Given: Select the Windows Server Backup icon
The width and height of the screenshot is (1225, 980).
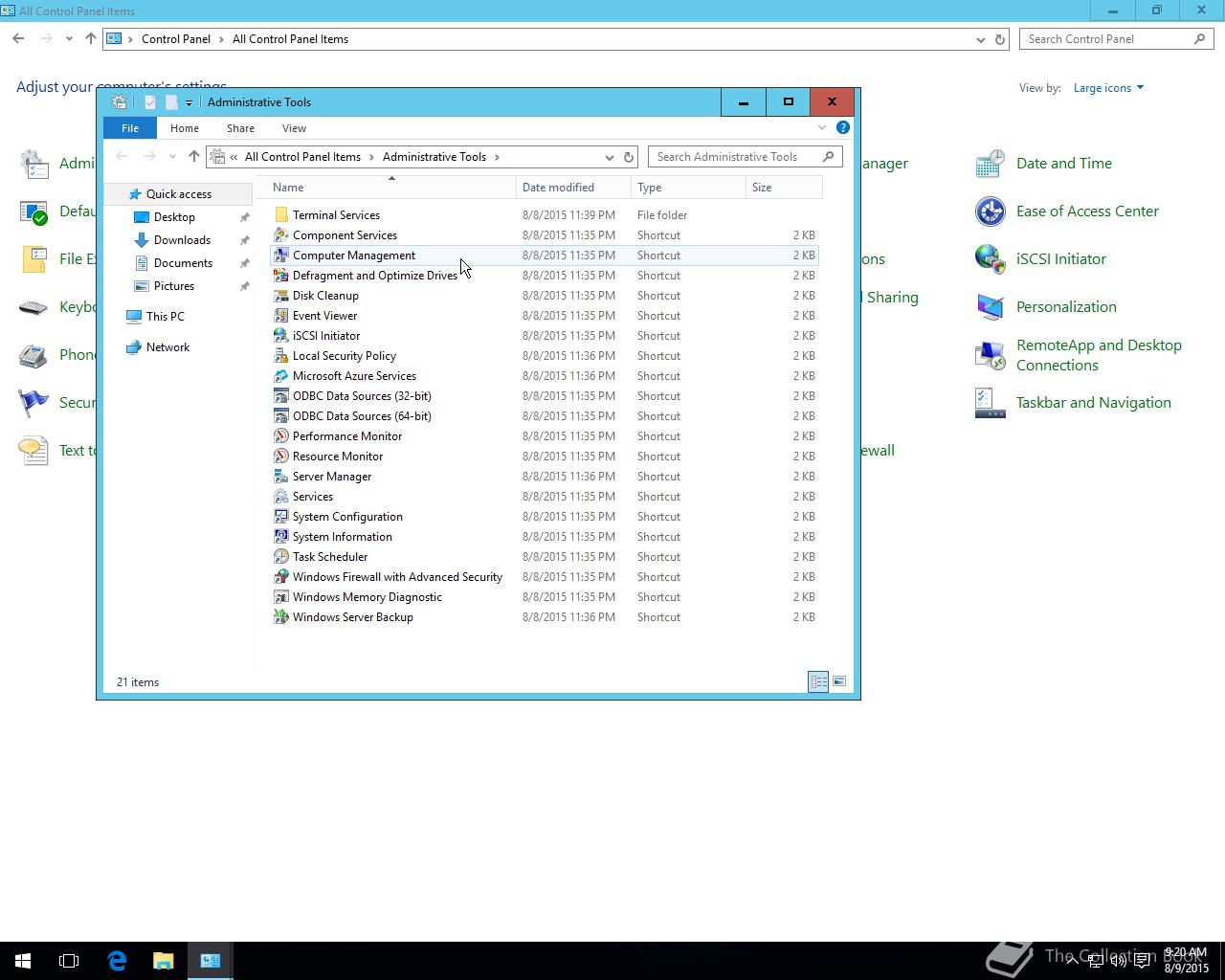Looking at the screenshot, I should coord(280,617).
